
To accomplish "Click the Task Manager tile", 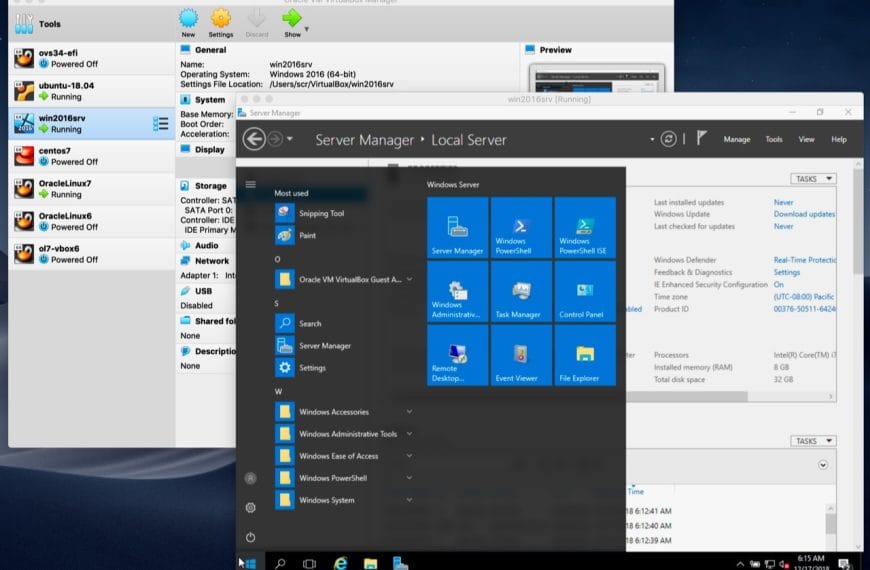I will [x=522, y=291].
